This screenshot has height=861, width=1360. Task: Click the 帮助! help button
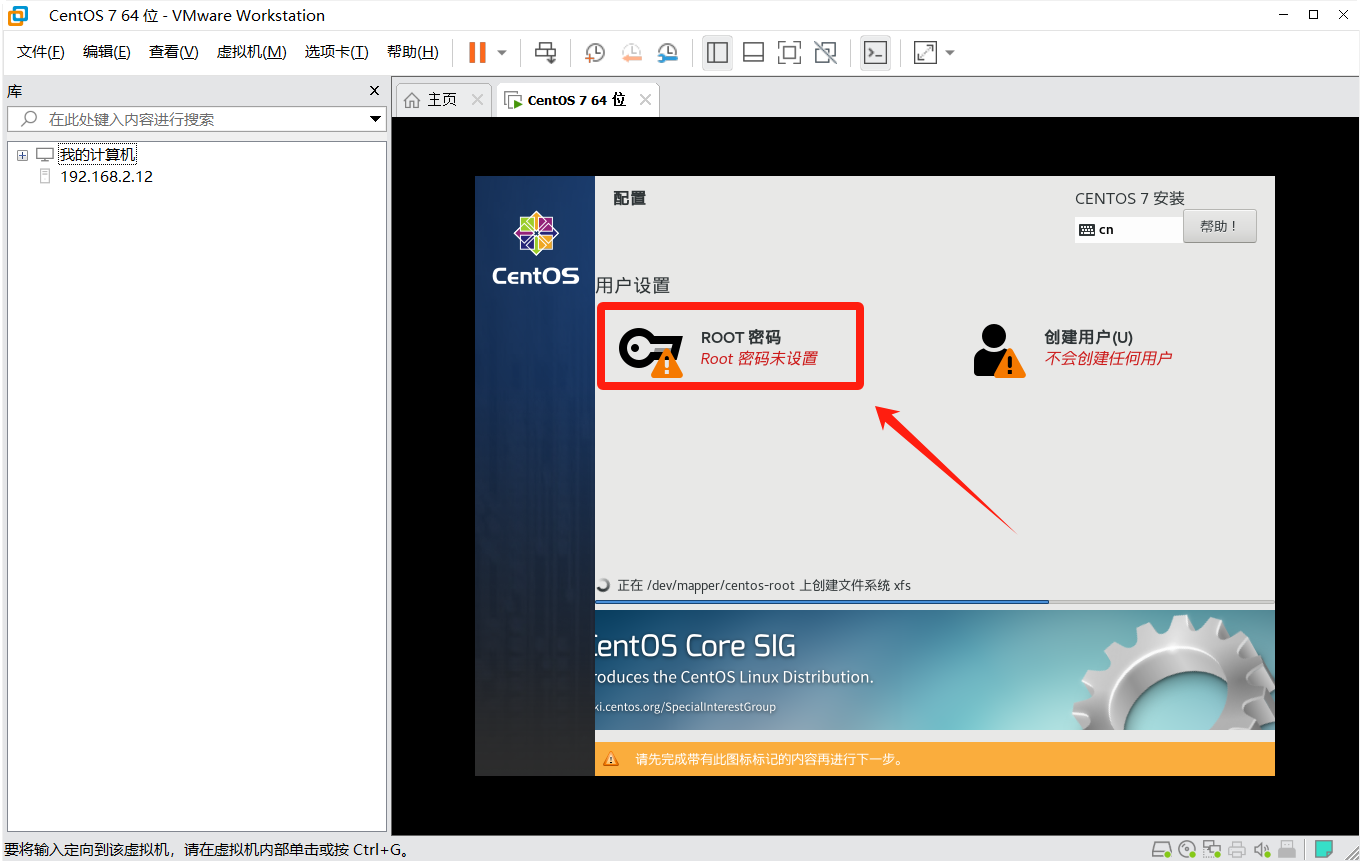pos(1219,226)
